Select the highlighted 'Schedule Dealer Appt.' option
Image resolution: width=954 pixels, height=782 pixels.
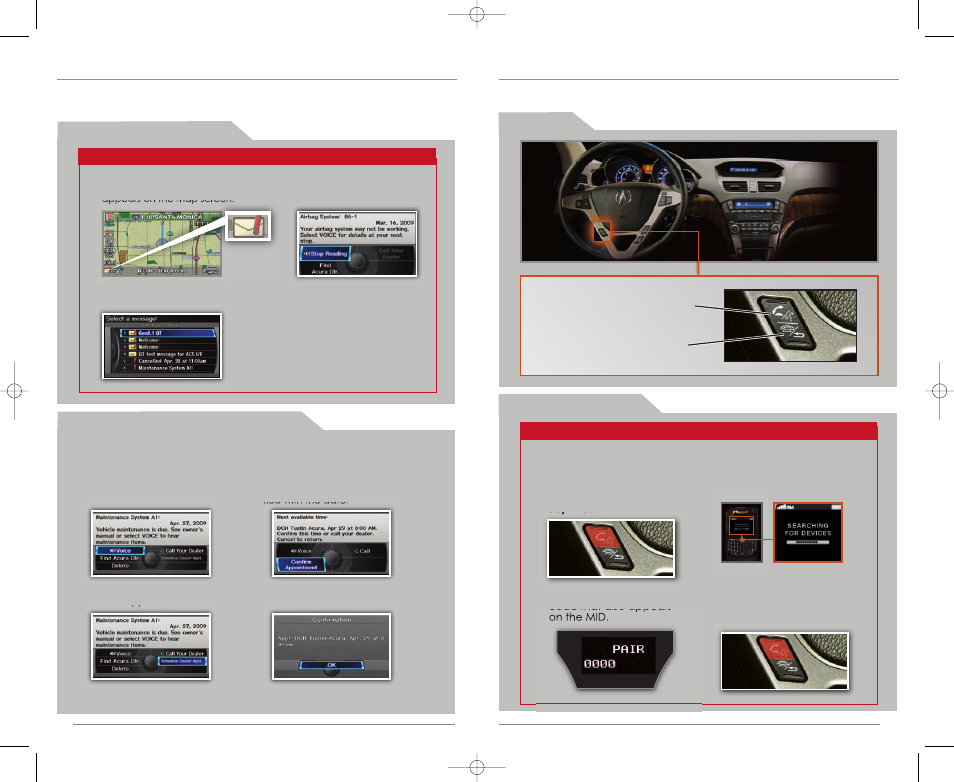(182, 661)
